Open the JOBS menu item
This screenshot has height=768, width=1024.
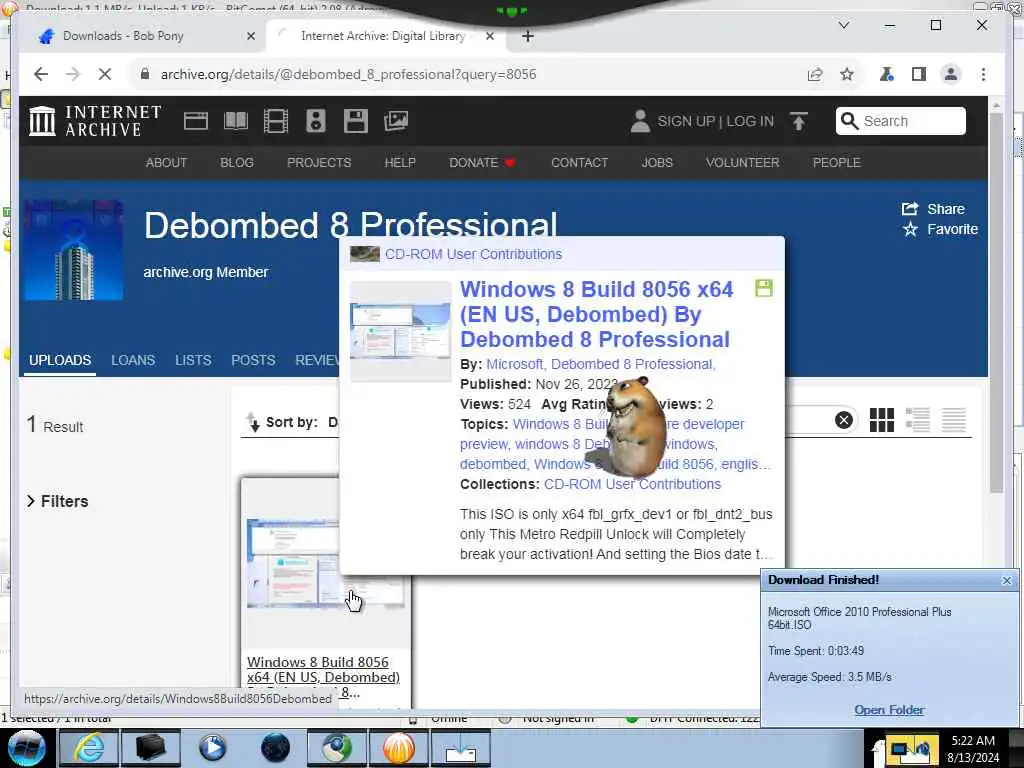click(x=657, y=163)
